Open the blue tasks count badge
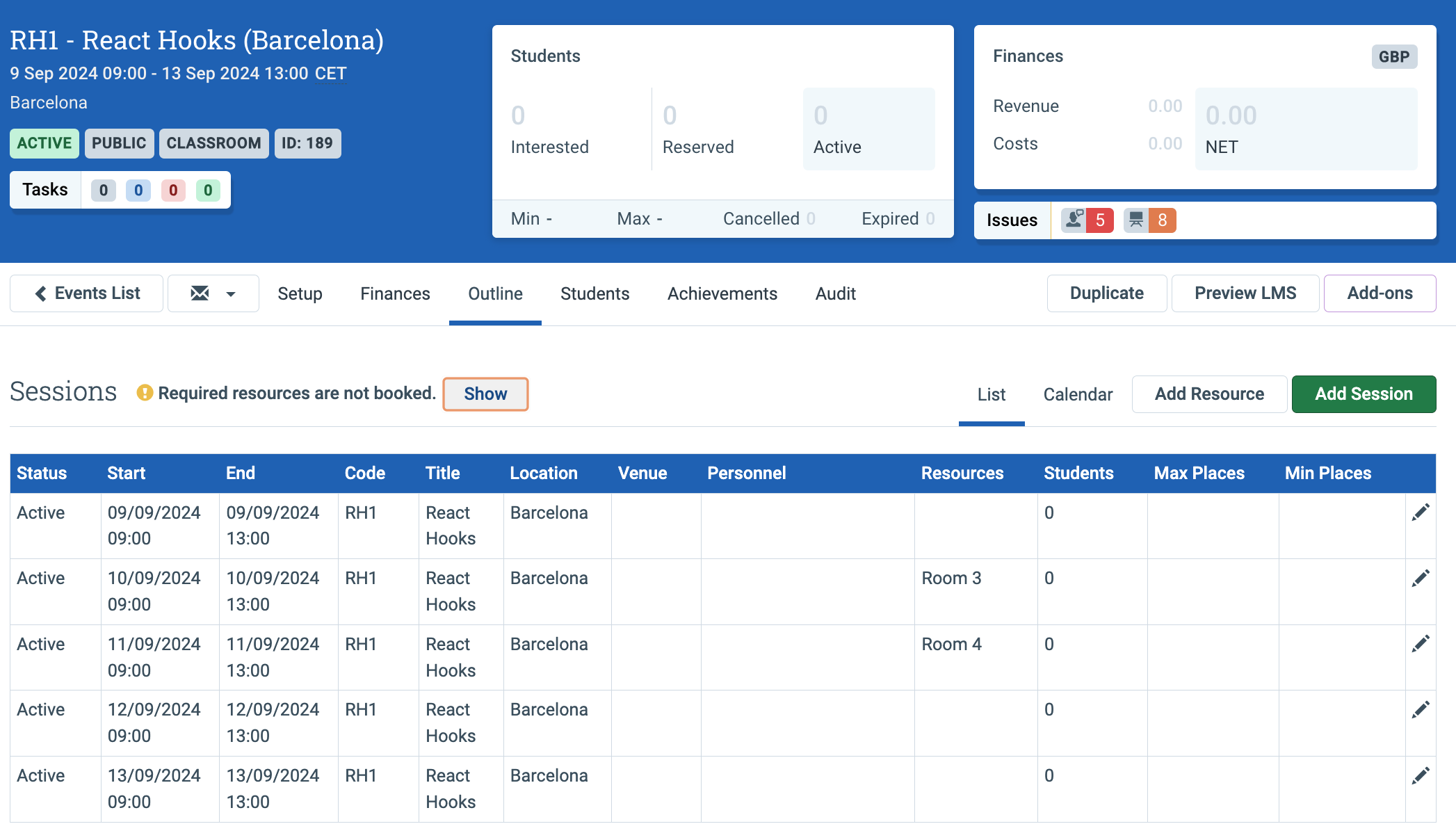The height and width of the screenshot is (840, 1456). click(138, 191)
